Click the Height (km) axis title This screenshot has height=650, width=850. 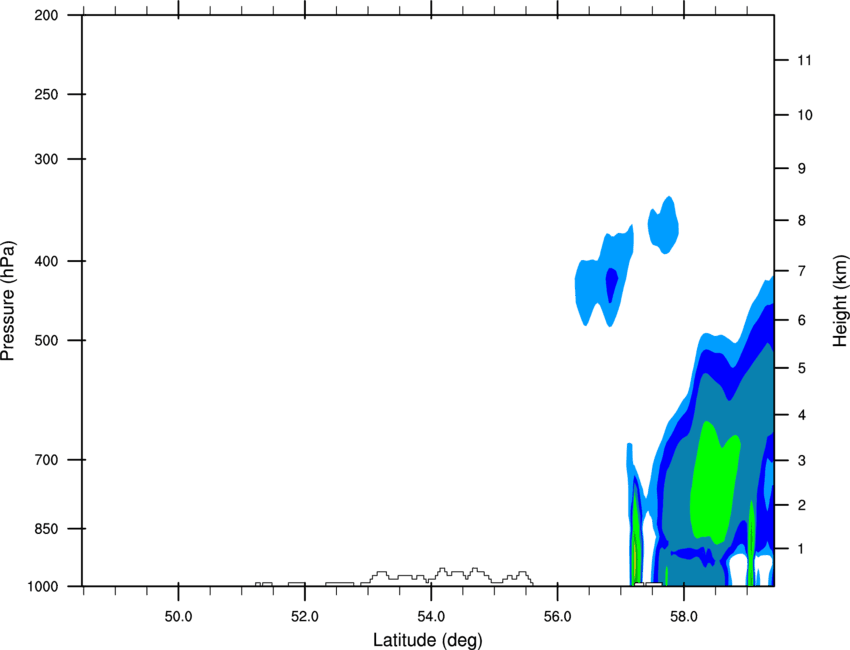(840, 300)
